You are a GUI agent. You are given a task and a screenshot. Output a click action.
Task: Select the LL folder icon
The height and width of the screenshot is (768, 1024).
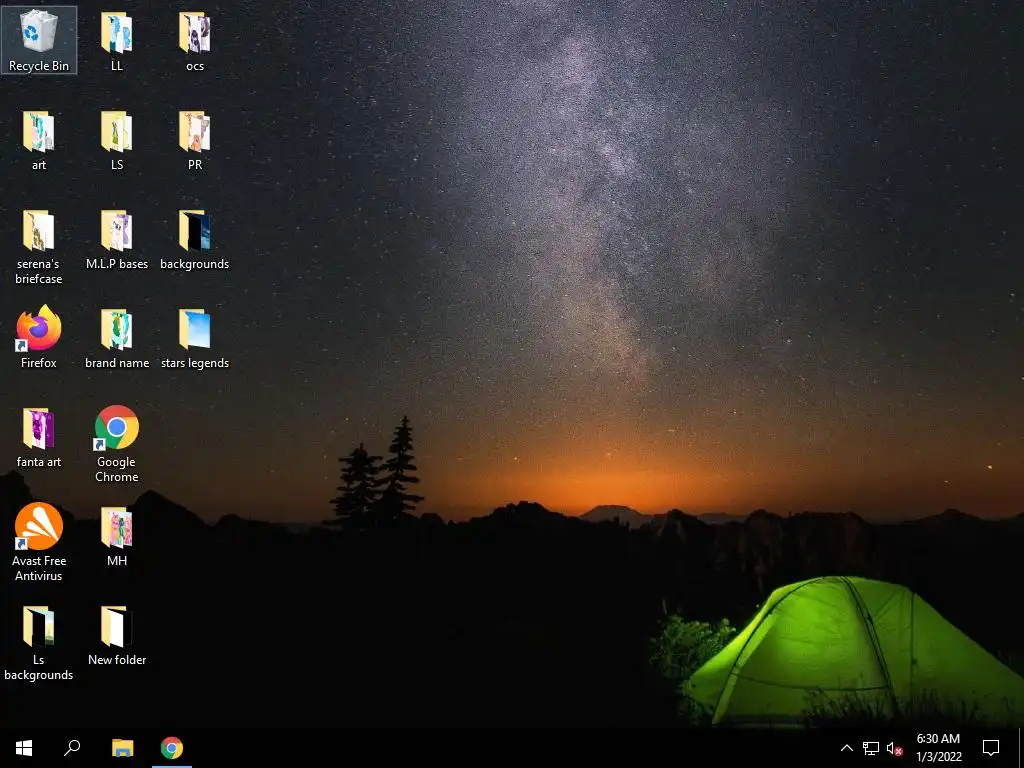pos(116,40)
